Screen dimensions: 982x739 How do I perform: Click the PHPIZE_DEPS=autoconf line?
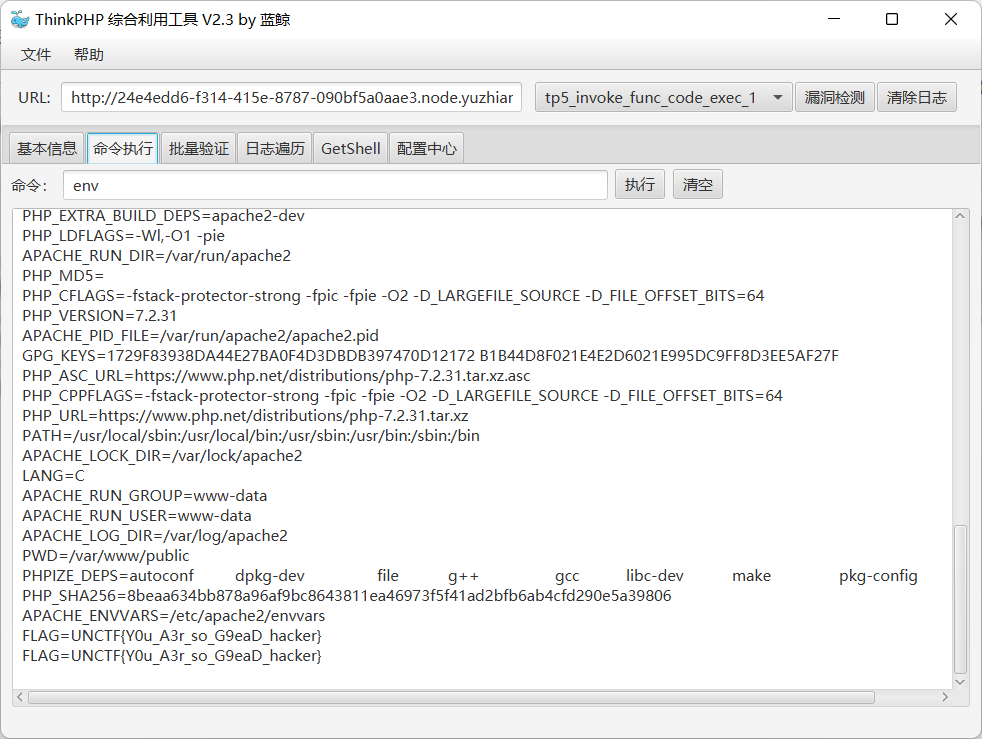pos(470,576)
